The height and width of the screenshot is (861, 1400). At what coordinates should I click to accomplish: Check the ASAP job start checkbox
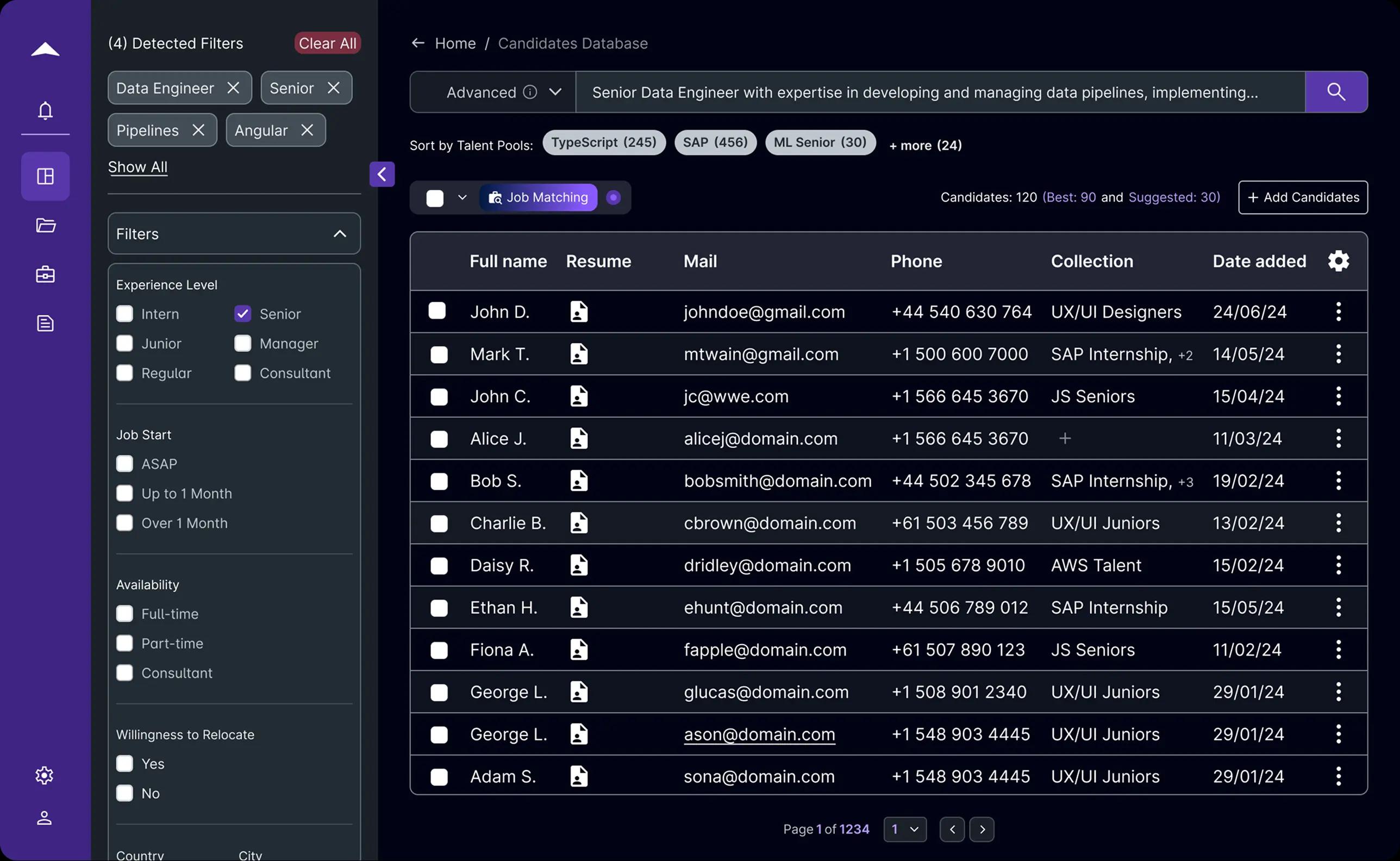coord(124,464)
